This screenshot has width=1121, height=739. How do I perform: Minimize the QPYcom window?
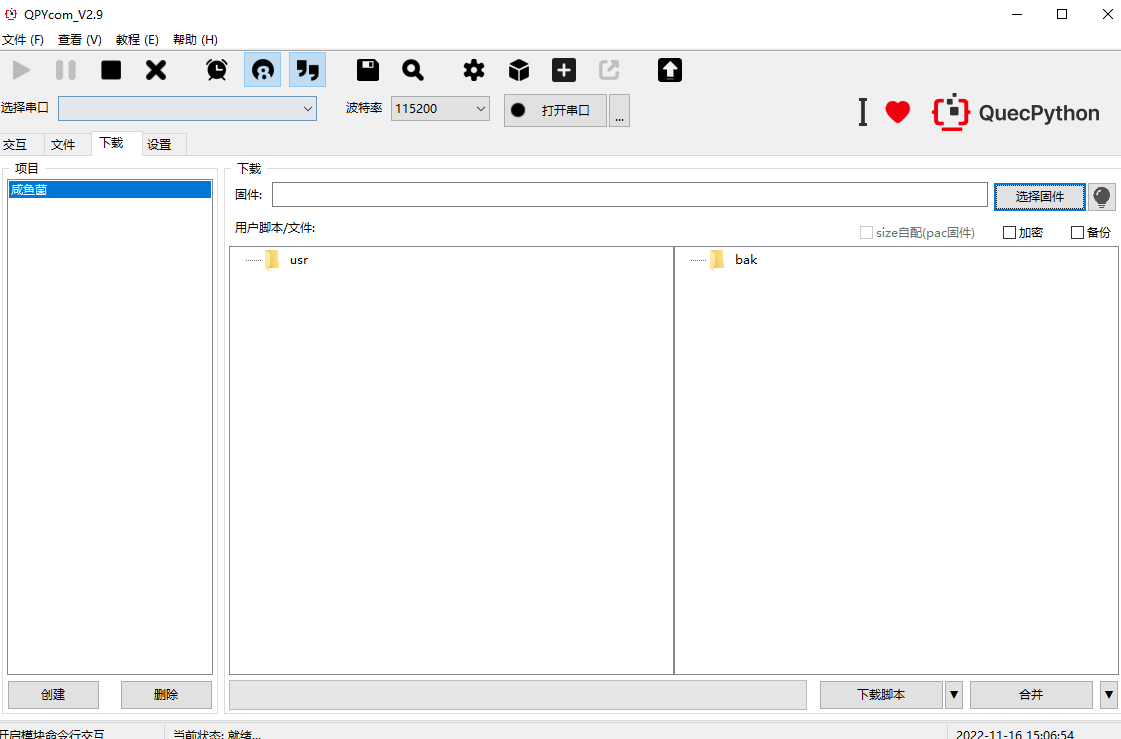pos(1017,14)
